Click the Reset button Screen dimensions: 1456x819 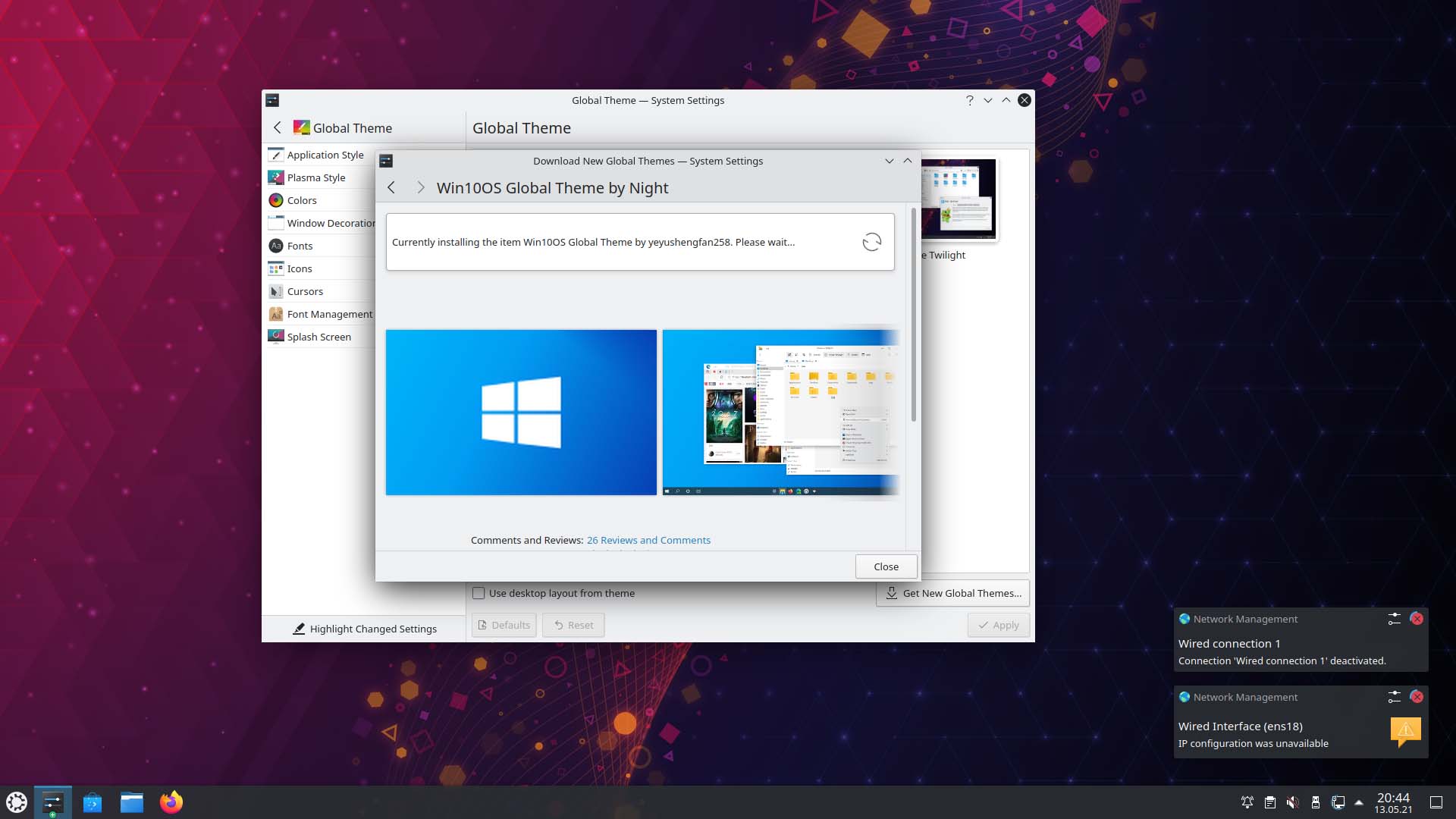tap(573, 625)
